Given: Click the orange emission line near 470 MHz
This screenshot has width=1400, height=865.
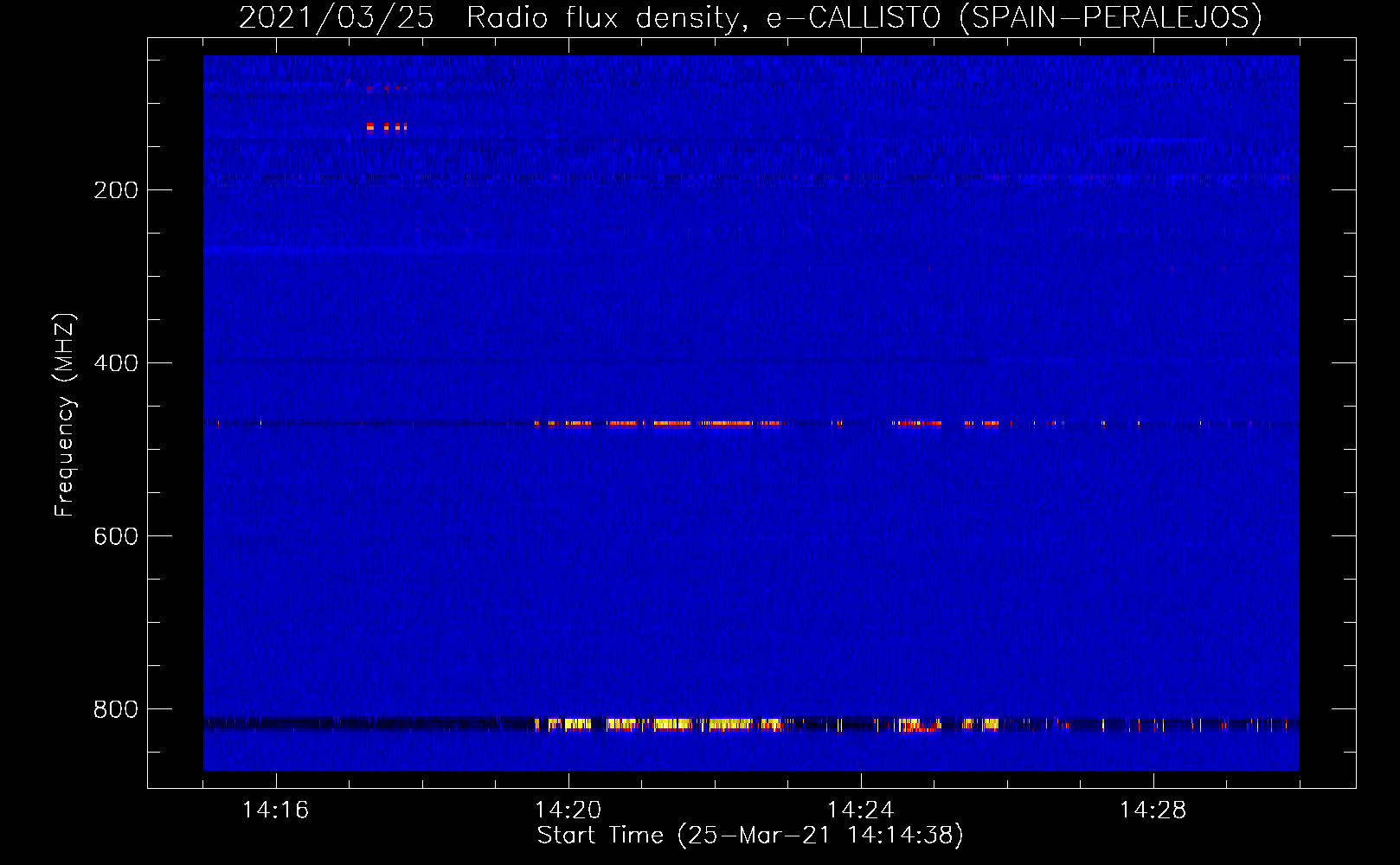Looking at the screenshot, I should [658, 423].
